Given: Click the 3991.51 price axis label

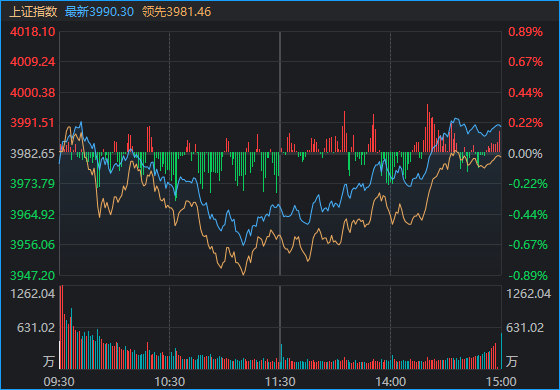Looking at the screenshot, I should click(x=32, y=123).
